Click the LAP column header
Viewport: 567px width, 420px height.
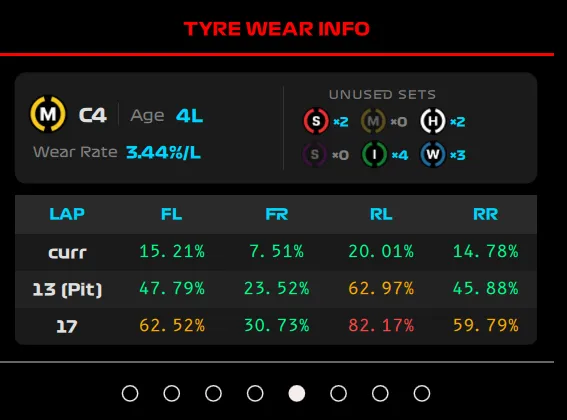coord(67,214)
